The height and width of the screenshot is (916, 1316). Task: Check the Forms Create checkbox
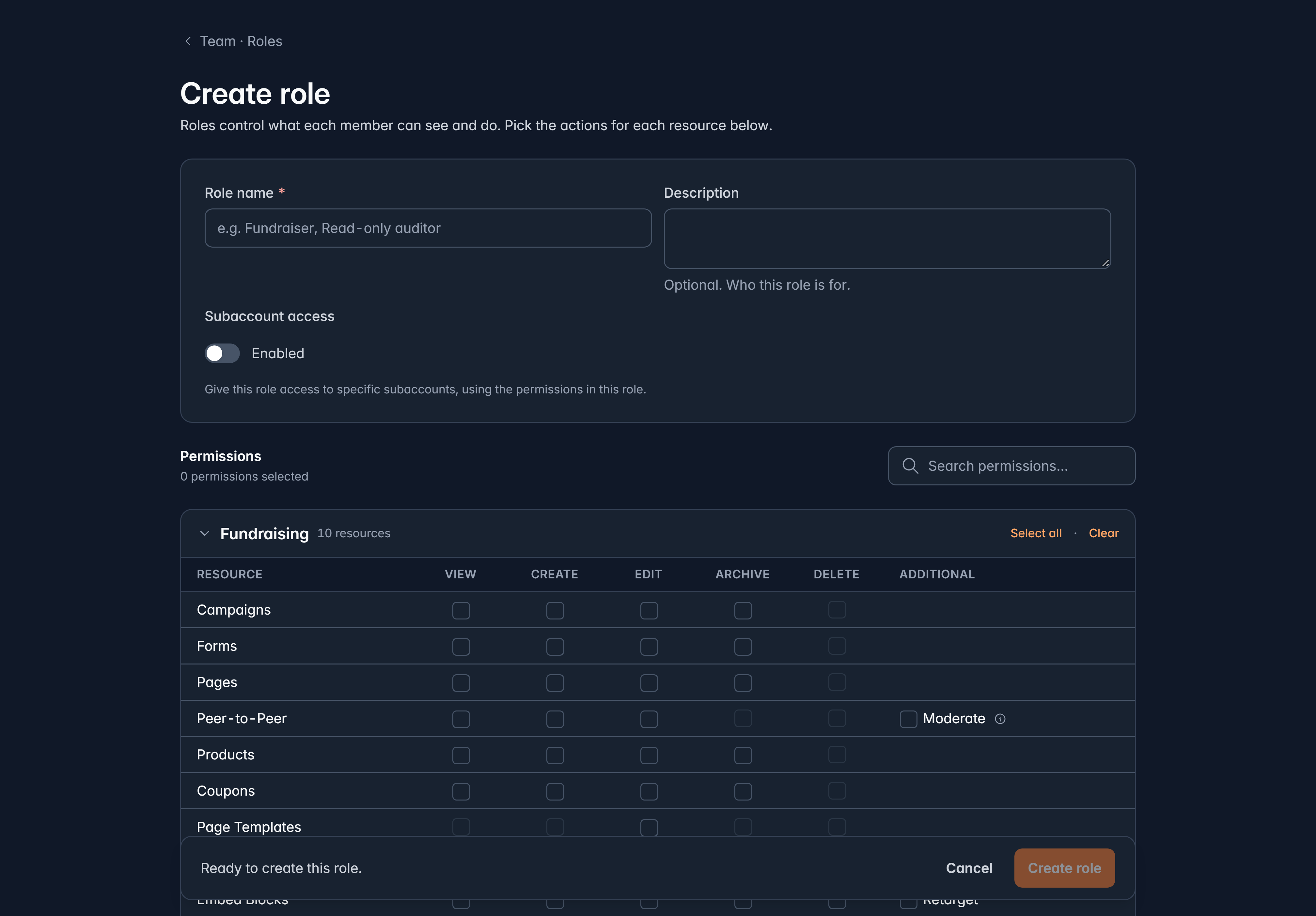555,647
